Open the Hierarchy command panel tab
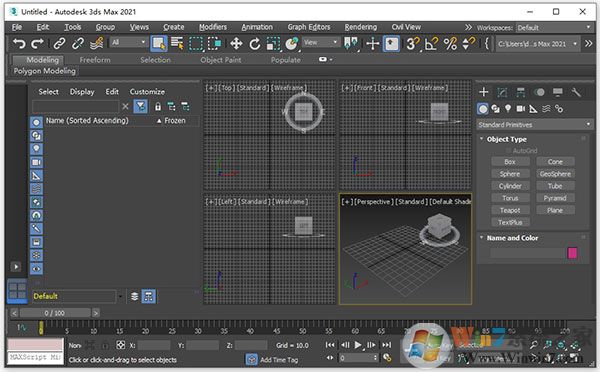Image resolution: width=600 pixels, height=372 pixels. tap(520, 92)
